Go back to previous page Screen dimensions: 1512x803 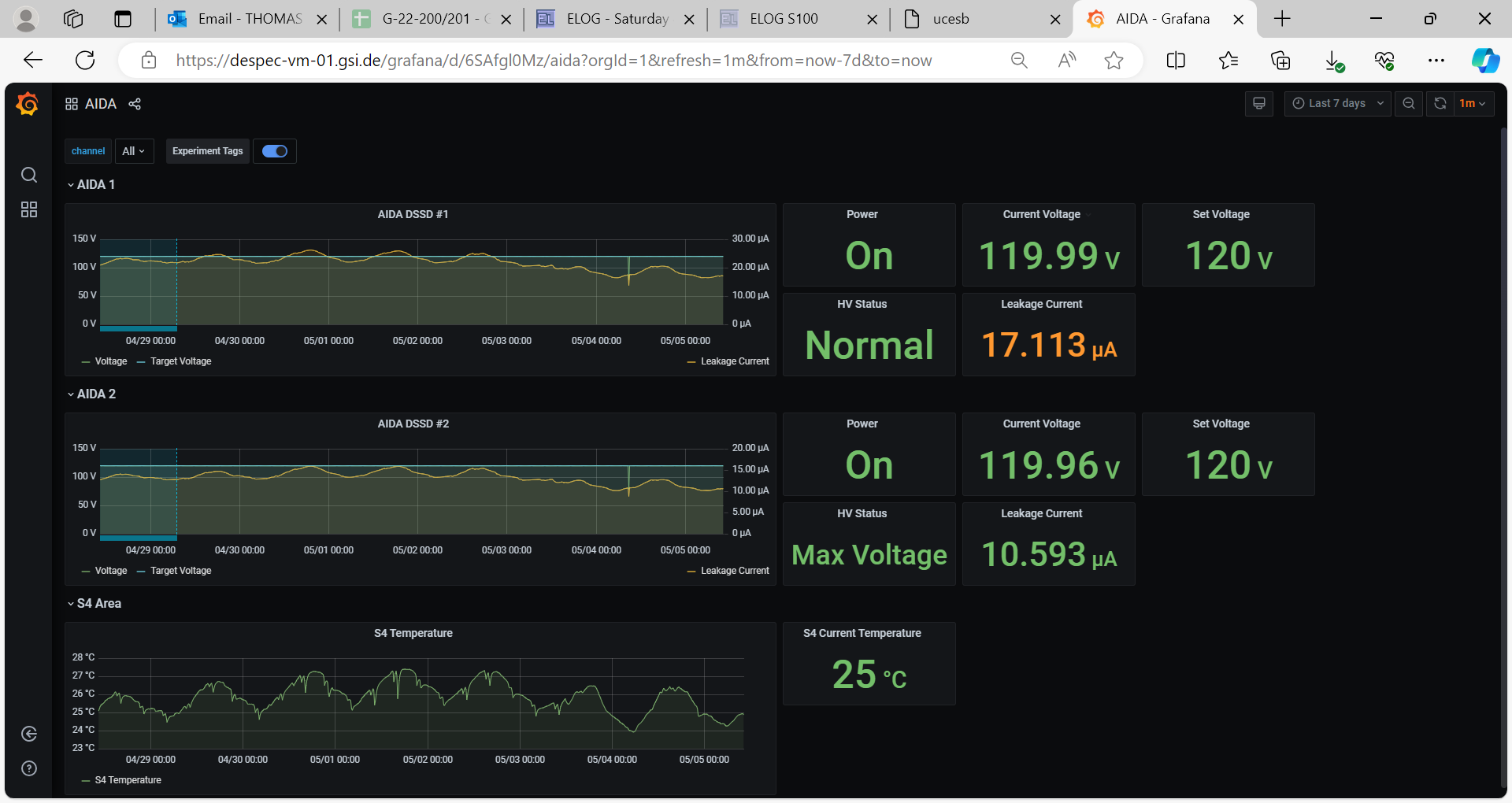(x=33, y=61)
